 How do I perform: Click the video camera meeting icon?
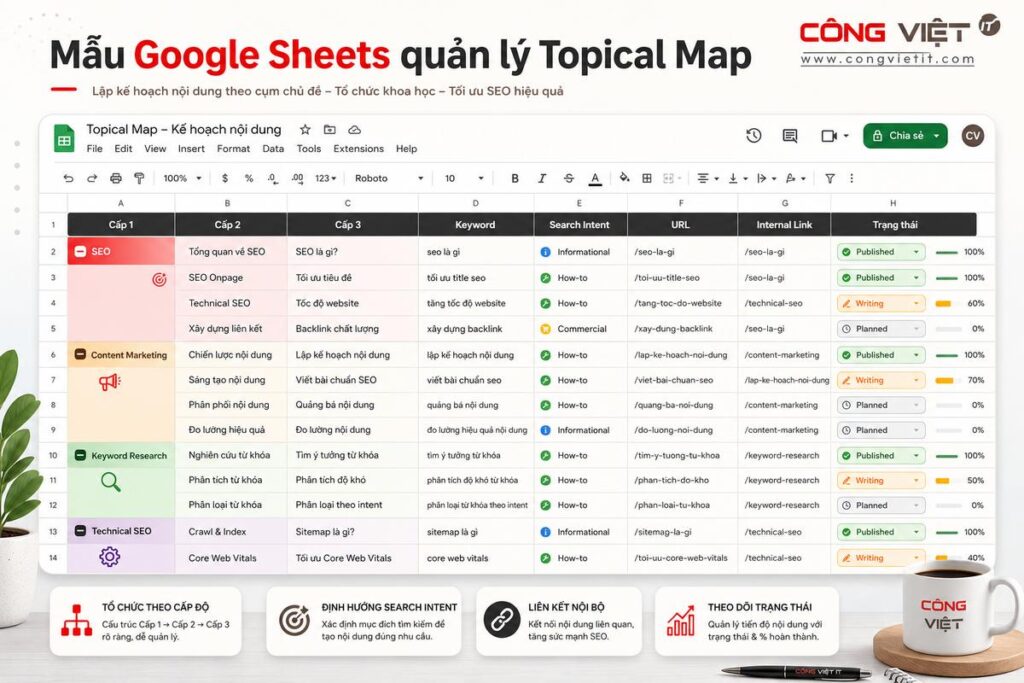pyautogui.click(x=829, y=136)
